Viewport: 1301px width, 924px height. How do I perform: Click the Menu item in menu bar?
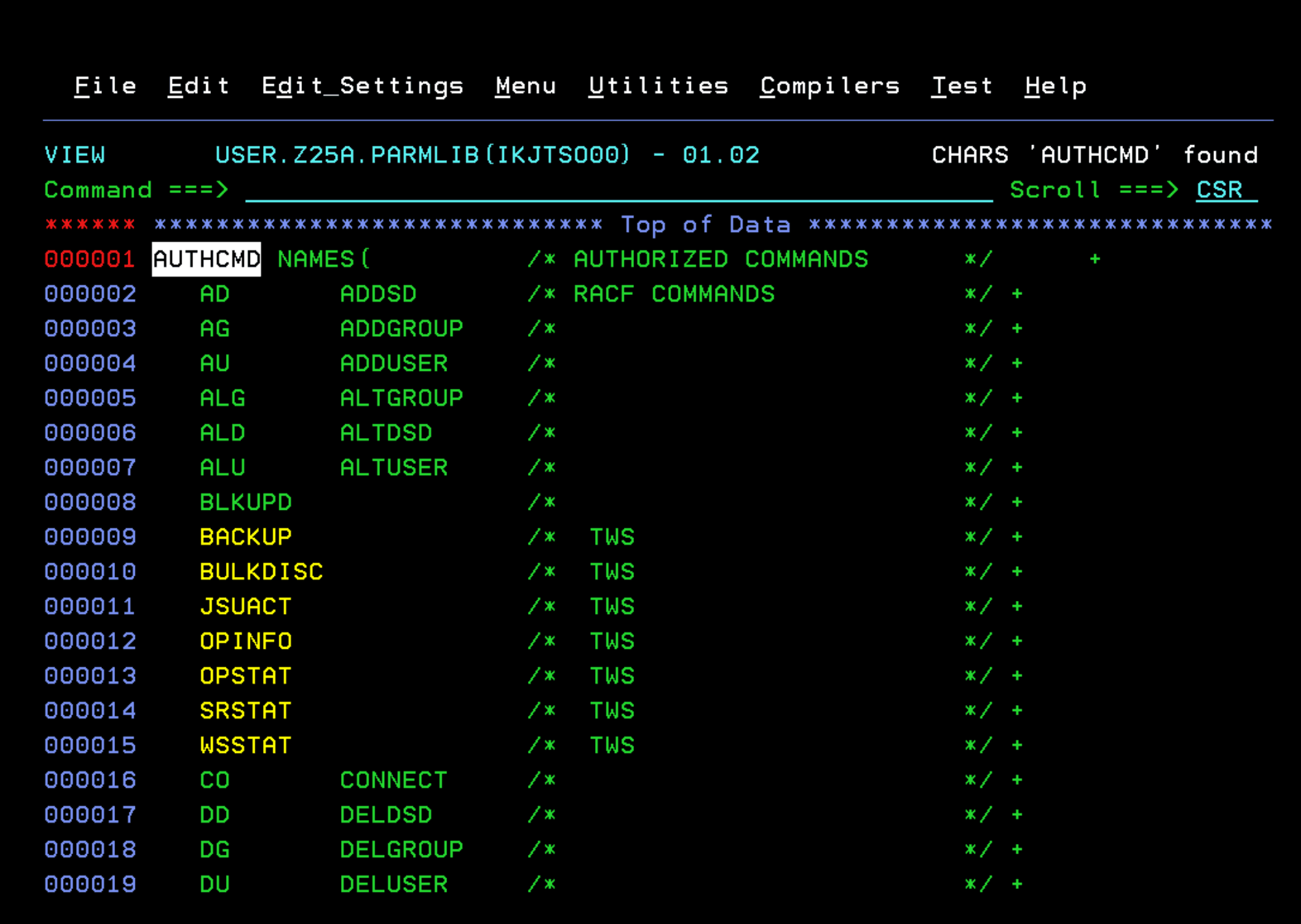click(525, 86)
